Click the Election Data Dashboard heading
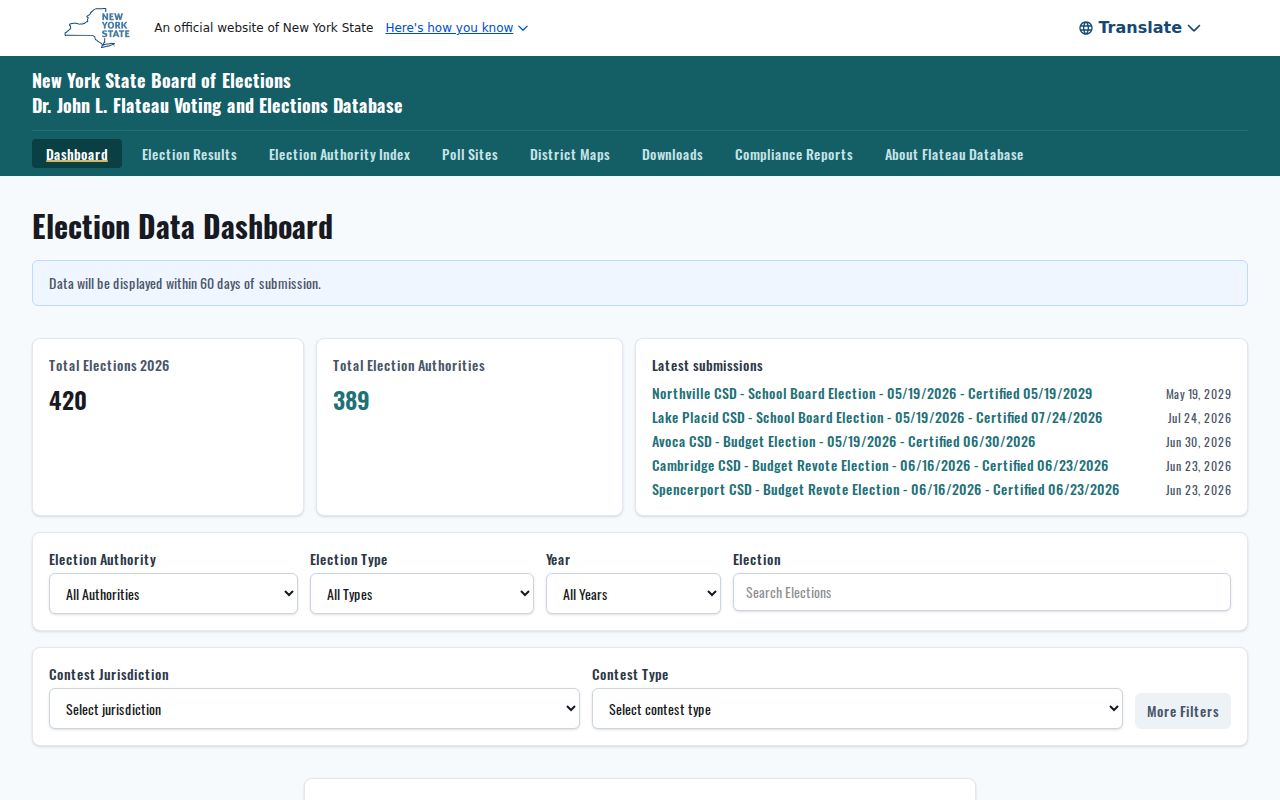This screenshot has width=1280, height=800. click(x=183, y=227)
